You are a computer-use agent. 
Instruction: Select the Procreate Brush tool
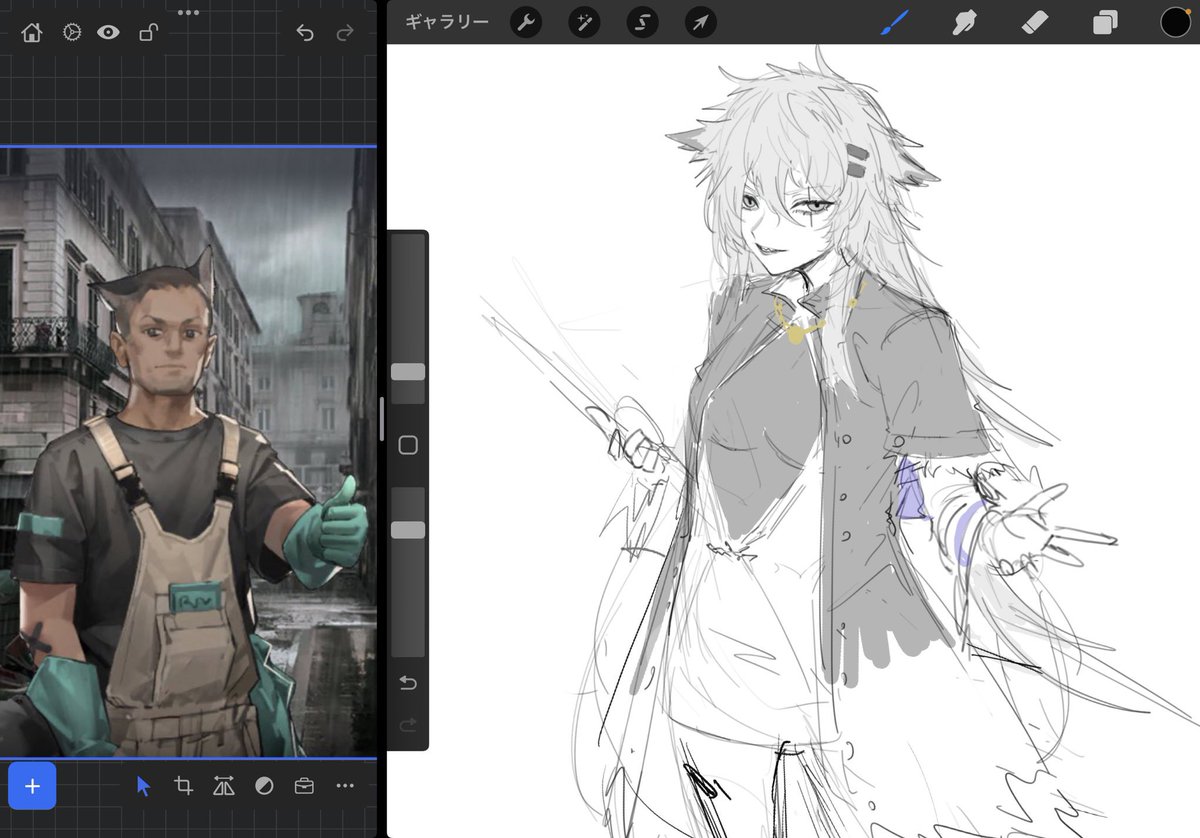[x=894, y=22]
